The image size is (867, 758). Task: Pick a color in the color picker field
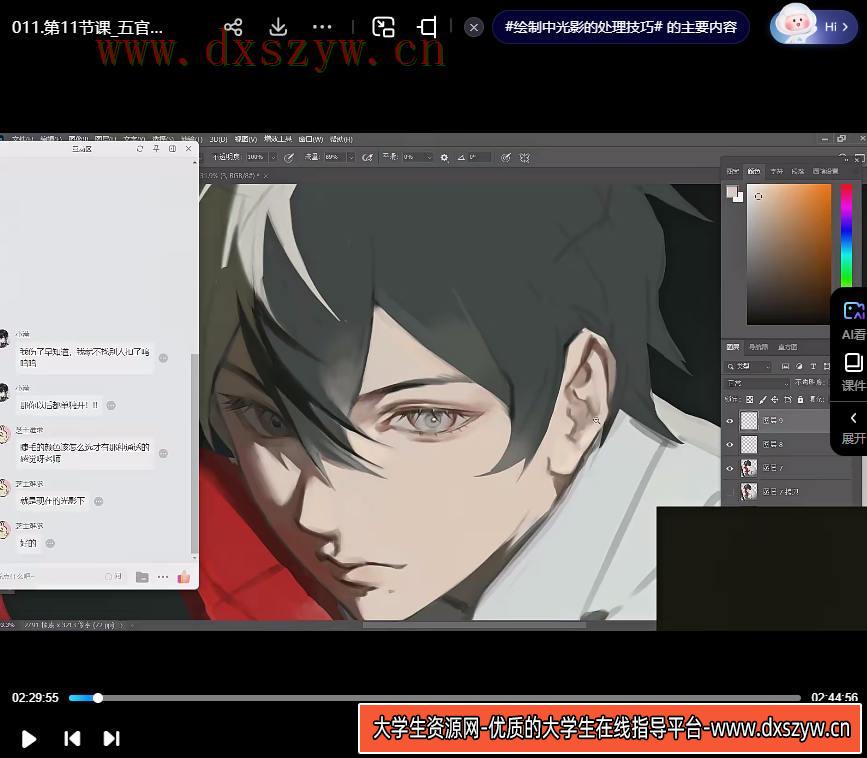[x=789, y=254]
